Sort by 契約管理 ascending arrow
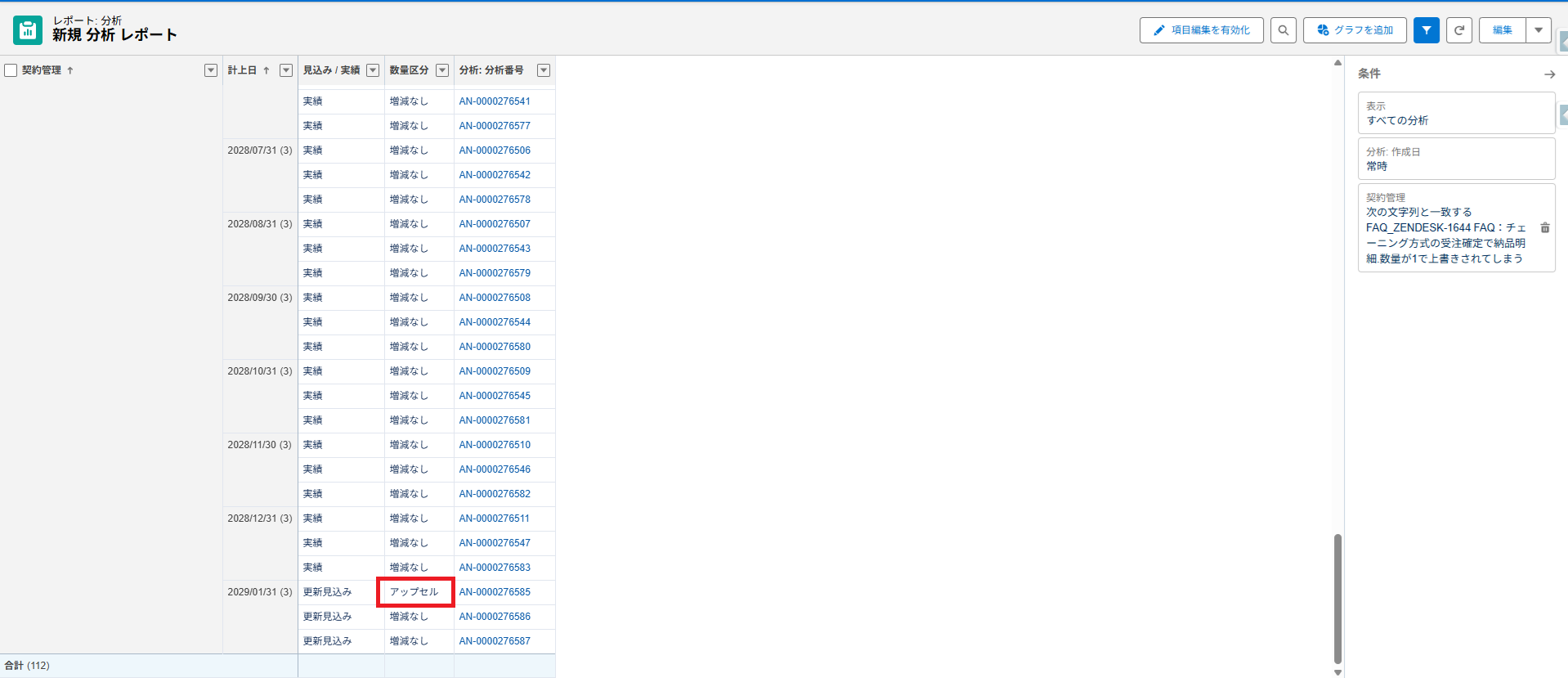Image resolution: width=1568 pixels, height=678 pixels. coord(70,70)
